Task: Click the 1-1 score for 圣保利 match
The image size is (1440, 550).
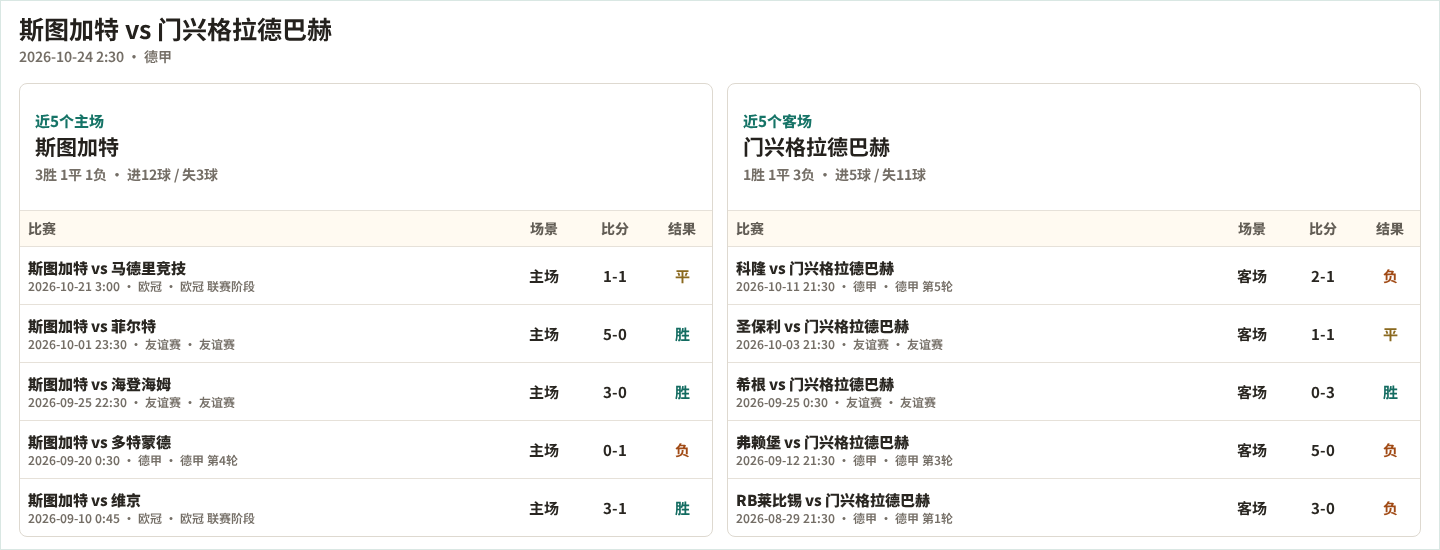Action: [1323, 334]
